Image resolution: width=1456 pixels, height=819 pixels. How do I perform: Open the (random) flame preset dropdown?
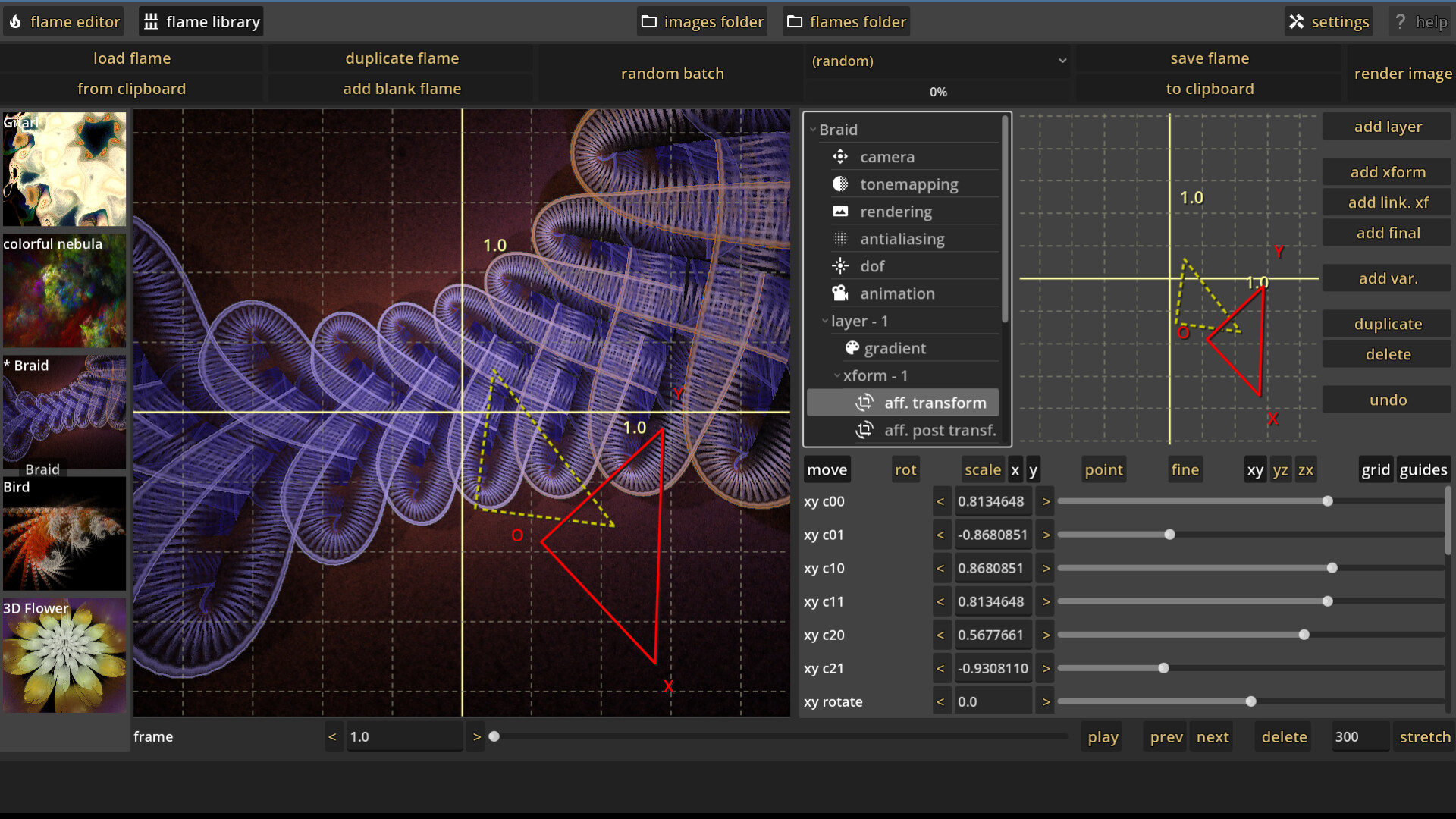pyautogui.click(x=938, y=61)
